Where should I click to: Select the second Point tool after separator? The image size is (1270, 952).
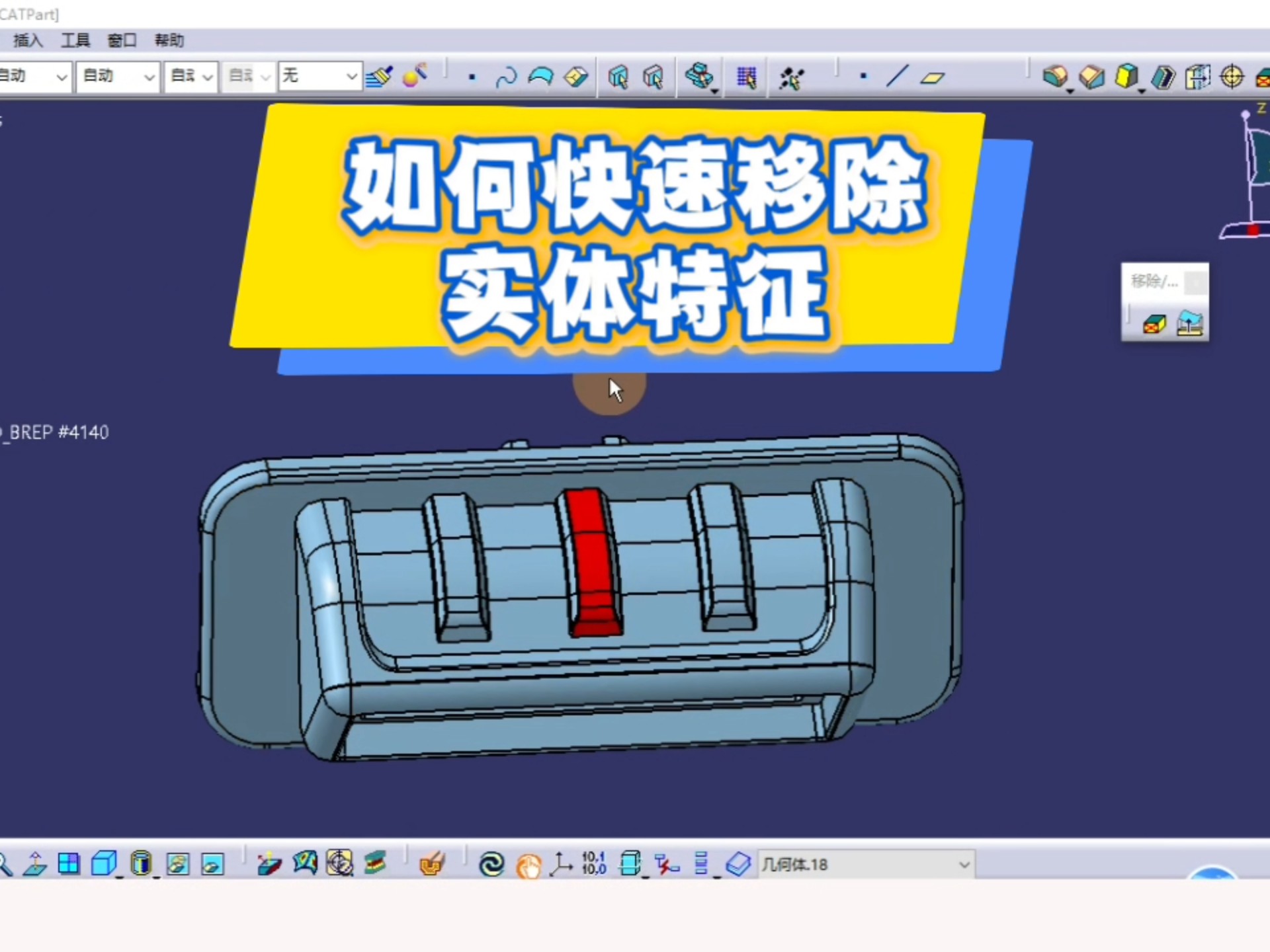click(863, 76)
